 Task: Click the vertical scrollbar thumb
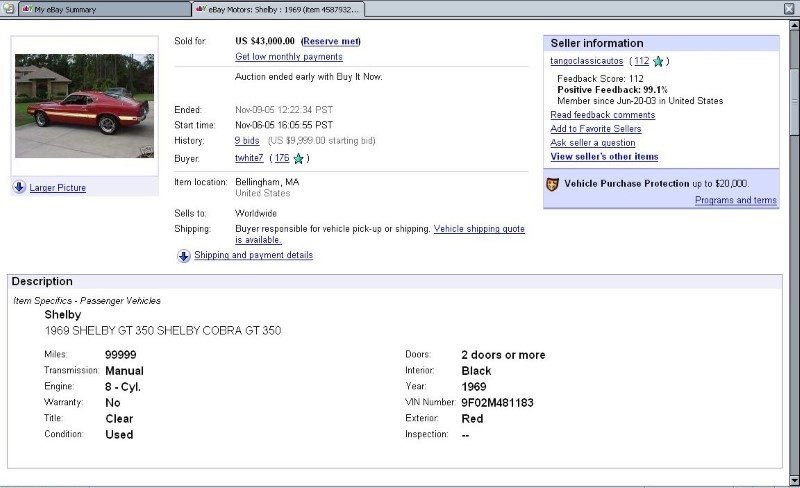(x=794, y=102)
